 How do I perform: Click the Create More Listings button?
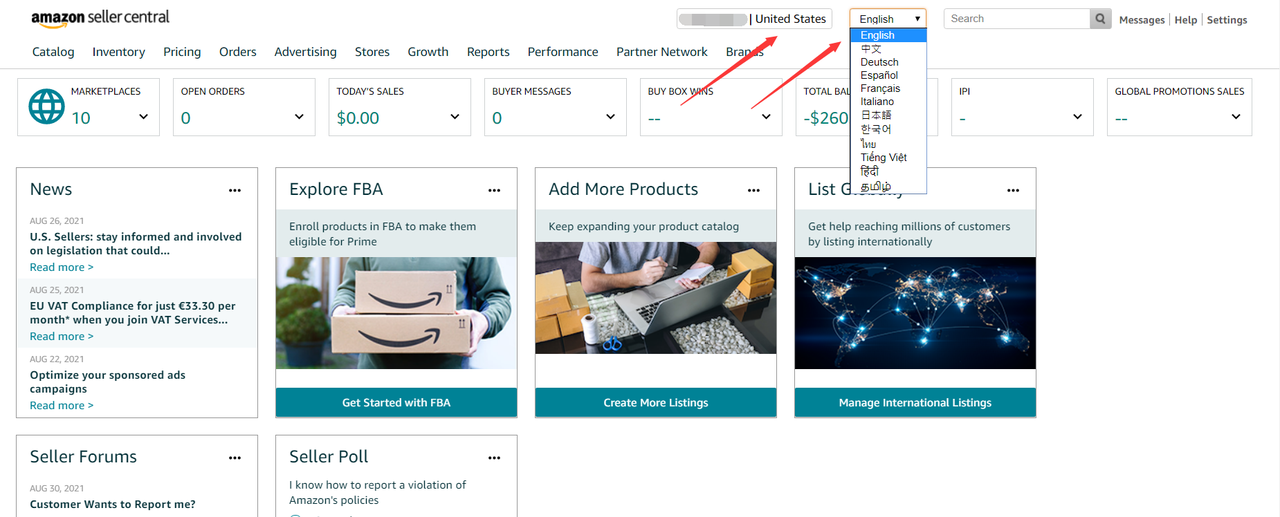coord(655,403)
